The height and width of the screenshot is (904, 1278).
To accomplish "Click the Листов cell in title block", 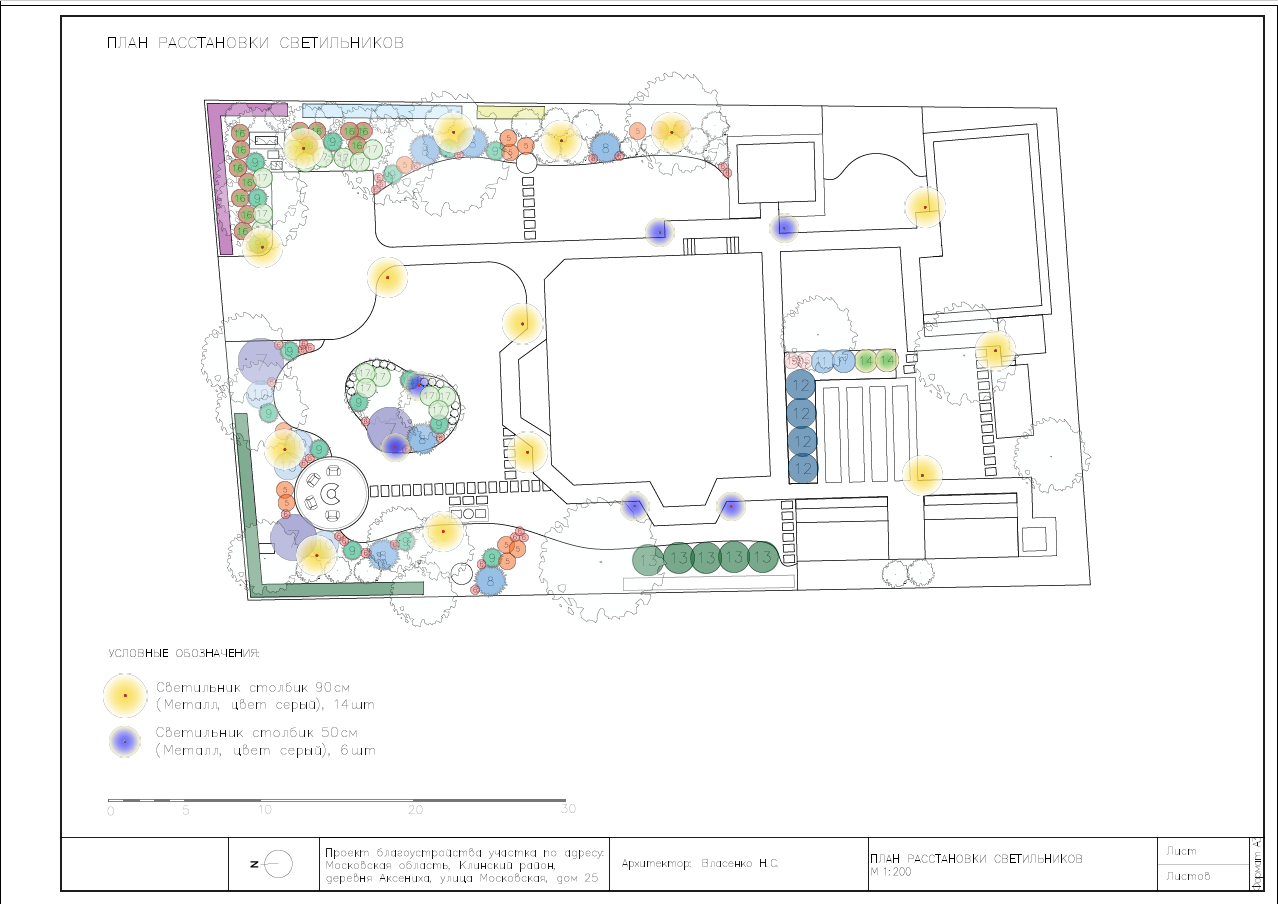I will tap(1188, 877).
